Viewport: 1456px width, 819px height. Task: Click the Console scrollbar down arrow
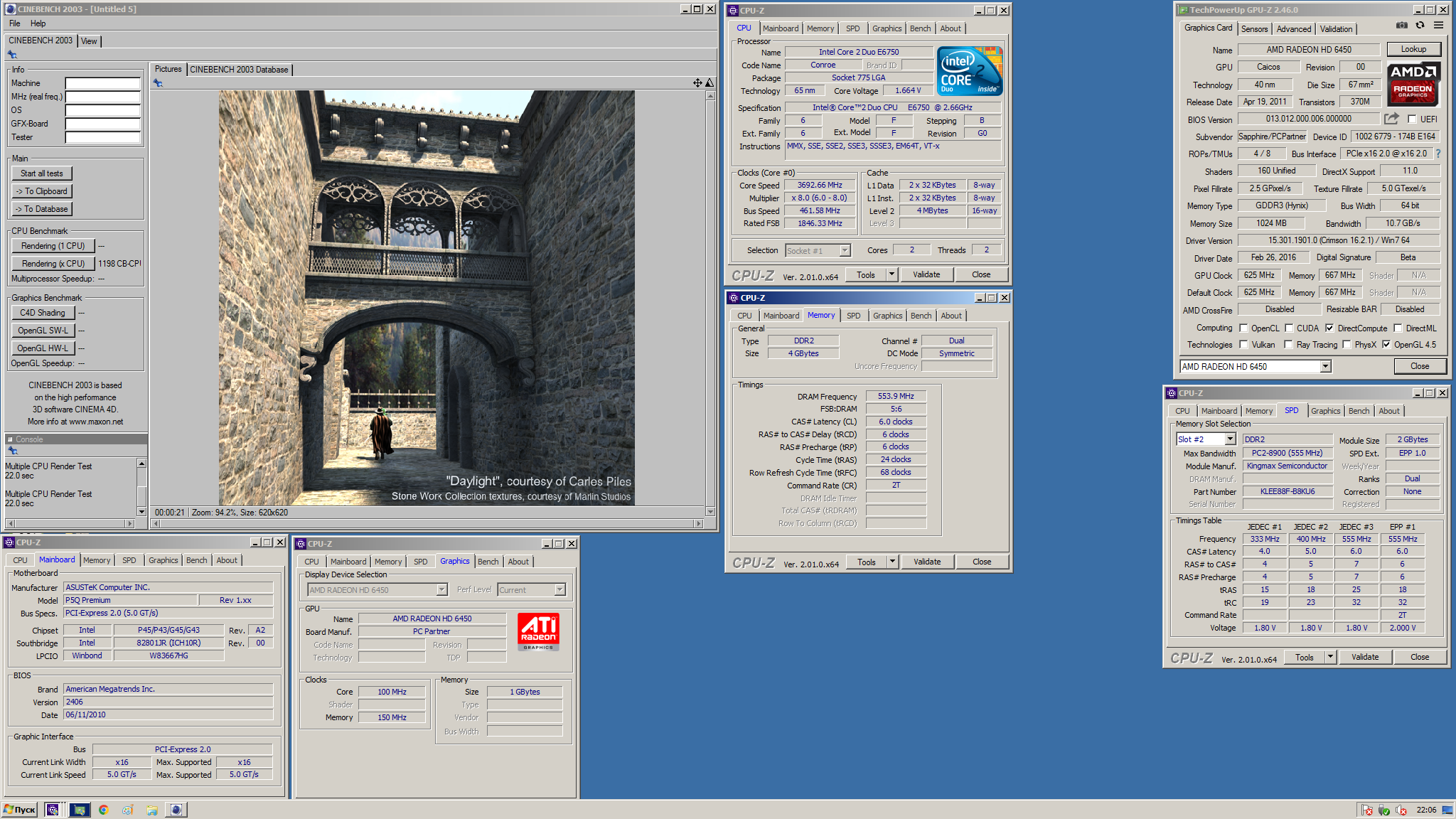[x=141, y=511]
